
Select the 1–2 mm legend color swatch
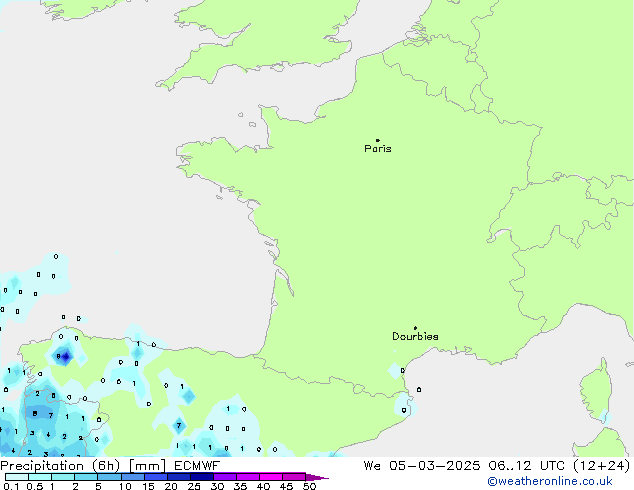(63, 477)
